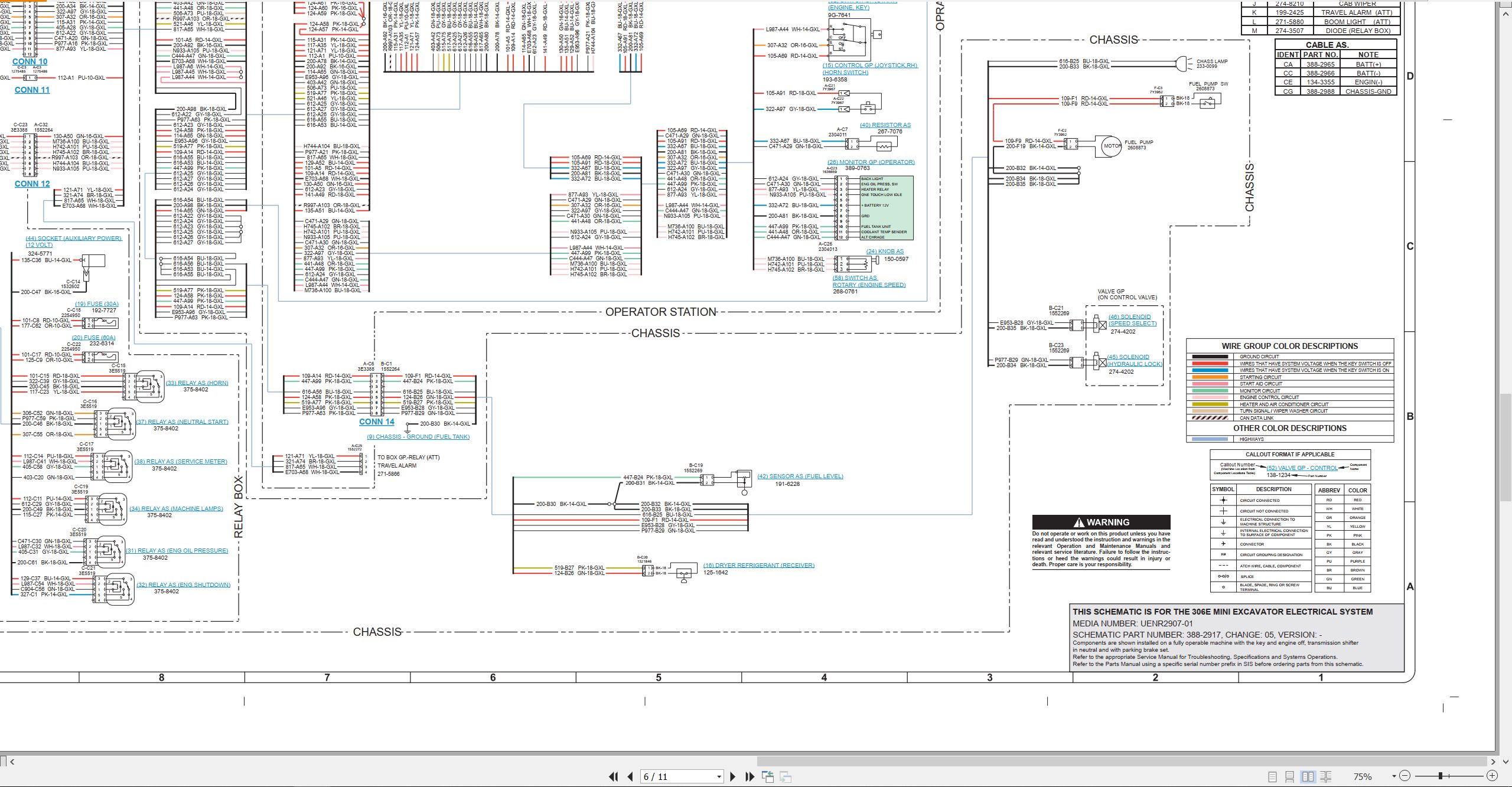Open the (40) RESISTOR AS link
Image resolution: width=1512 pixels, height=787 pixels.
(x=885, y=125)
